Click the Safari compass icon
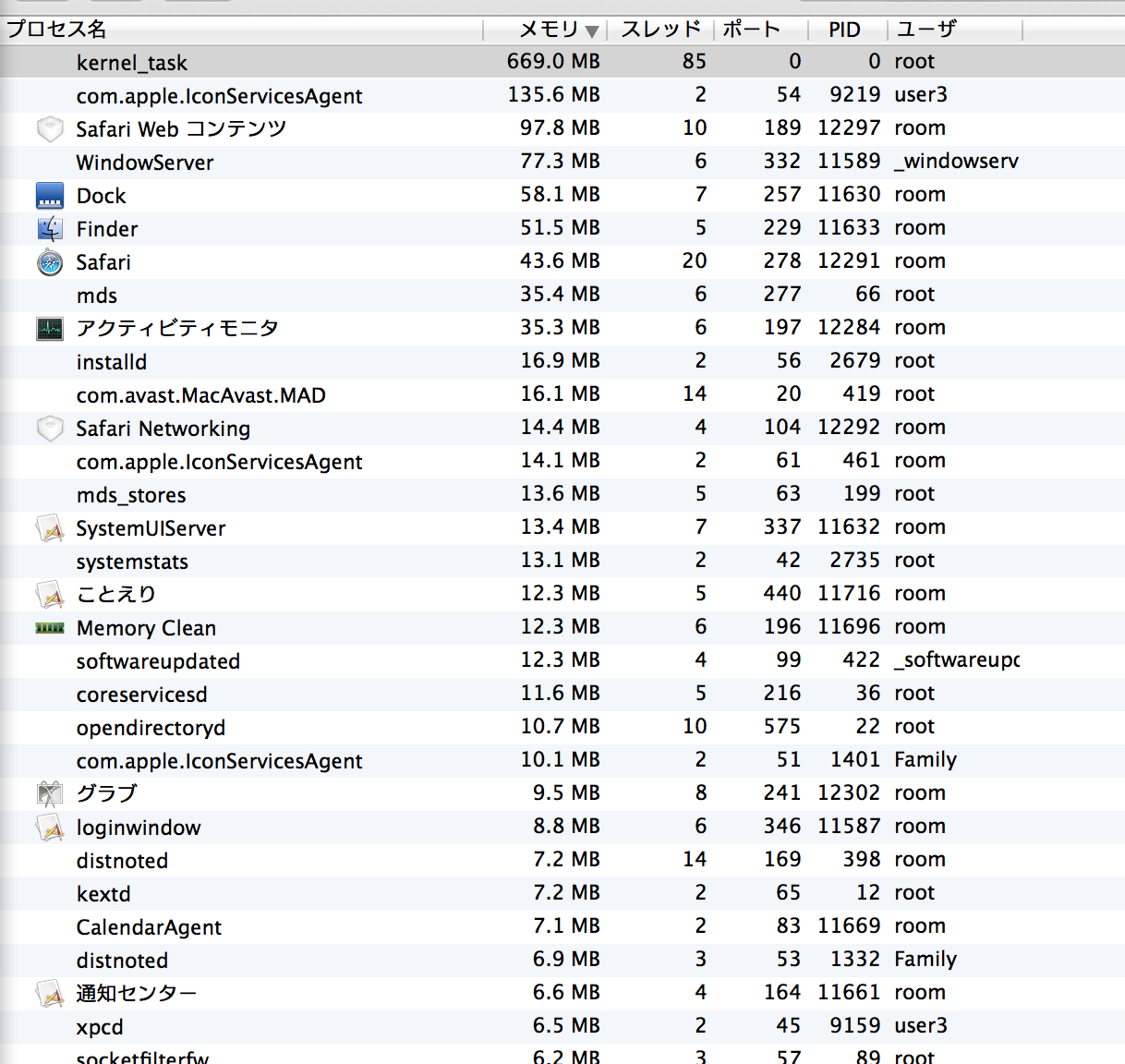Viewport: 1125px width, 1064px height. click(x=50, y=262)
